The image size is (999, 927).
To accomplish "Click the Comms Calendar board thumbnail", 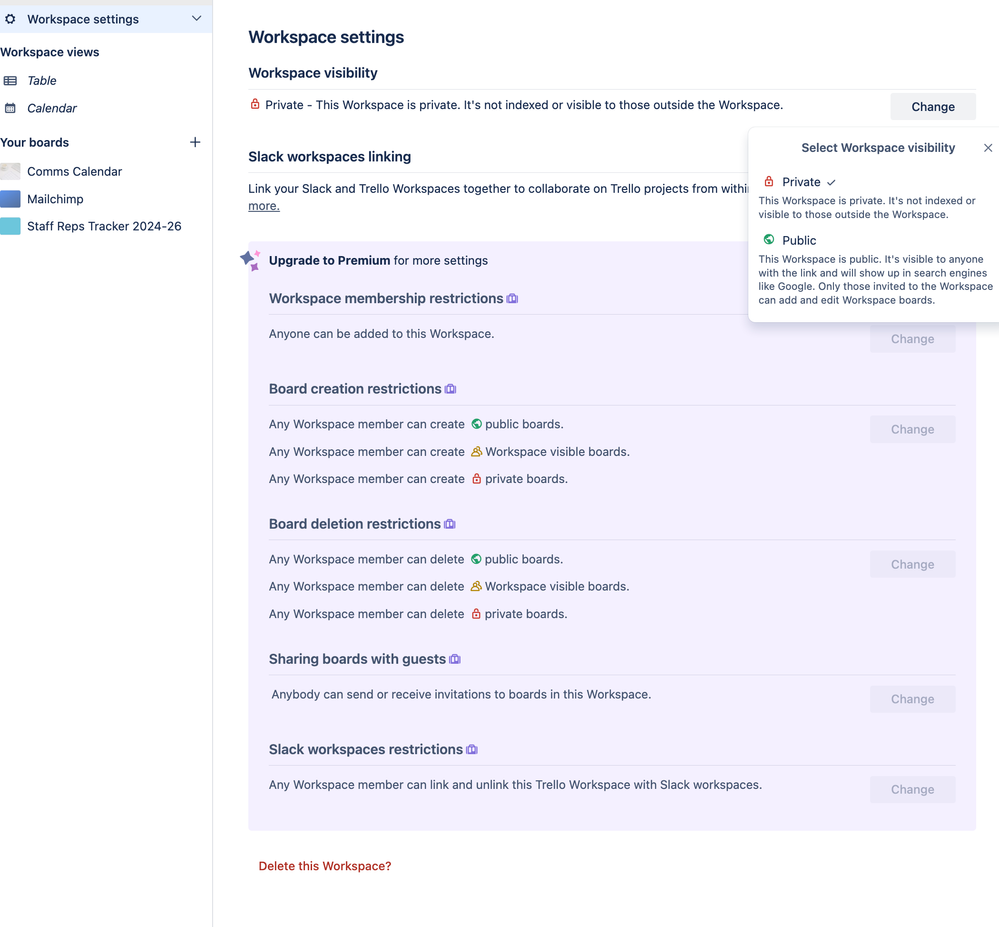I will coord(10,171).
